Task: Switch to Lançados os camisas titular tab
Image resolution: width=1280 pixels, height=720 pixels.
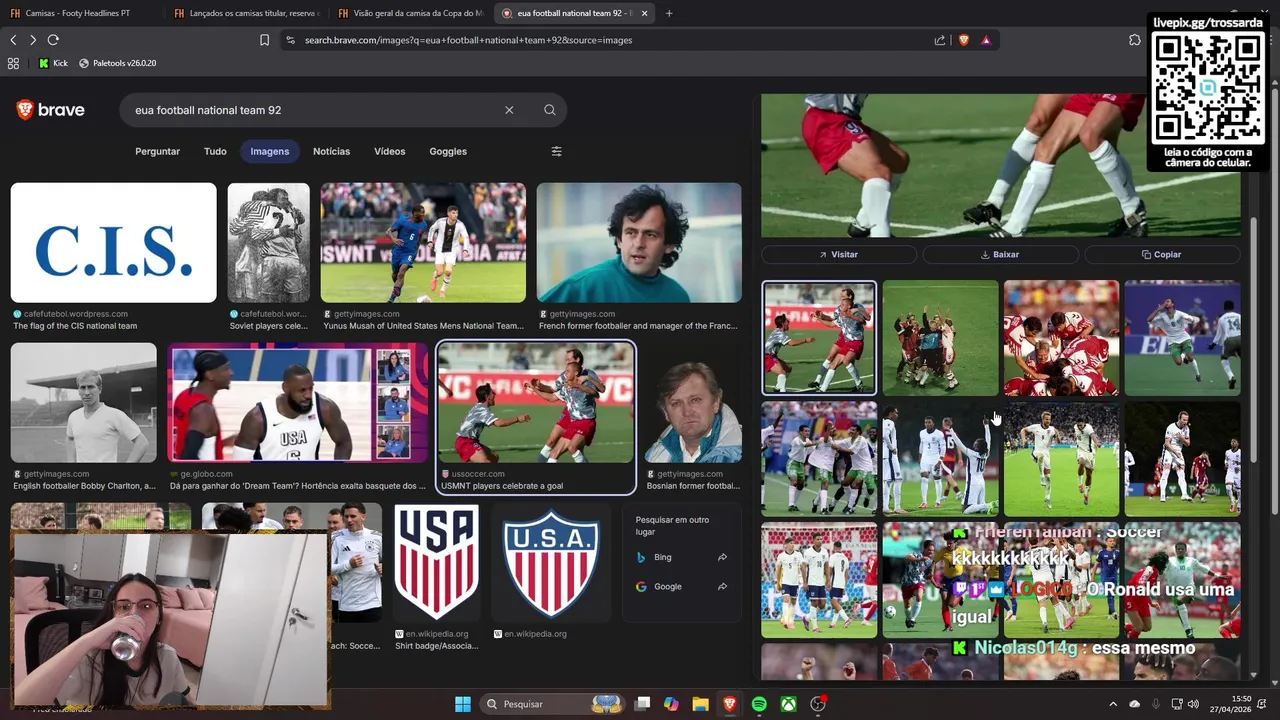Action: (248, 13)
